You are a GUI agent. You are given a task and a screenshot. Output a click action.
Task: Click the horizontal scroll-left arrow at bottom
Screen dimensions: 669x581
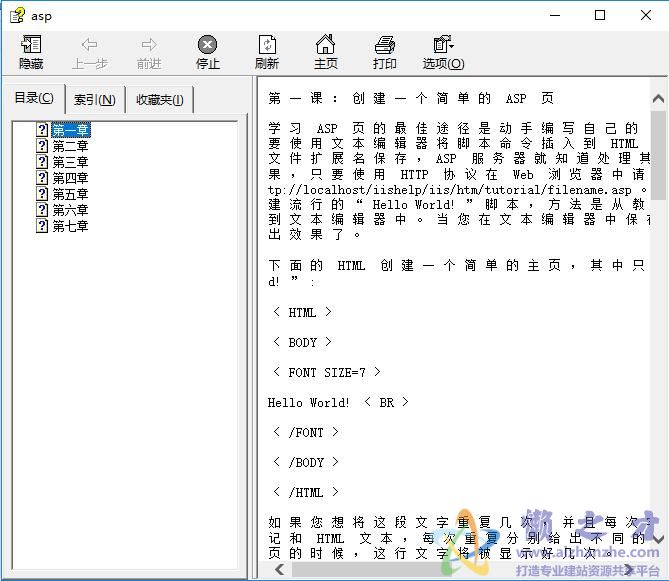pos(280,569)
